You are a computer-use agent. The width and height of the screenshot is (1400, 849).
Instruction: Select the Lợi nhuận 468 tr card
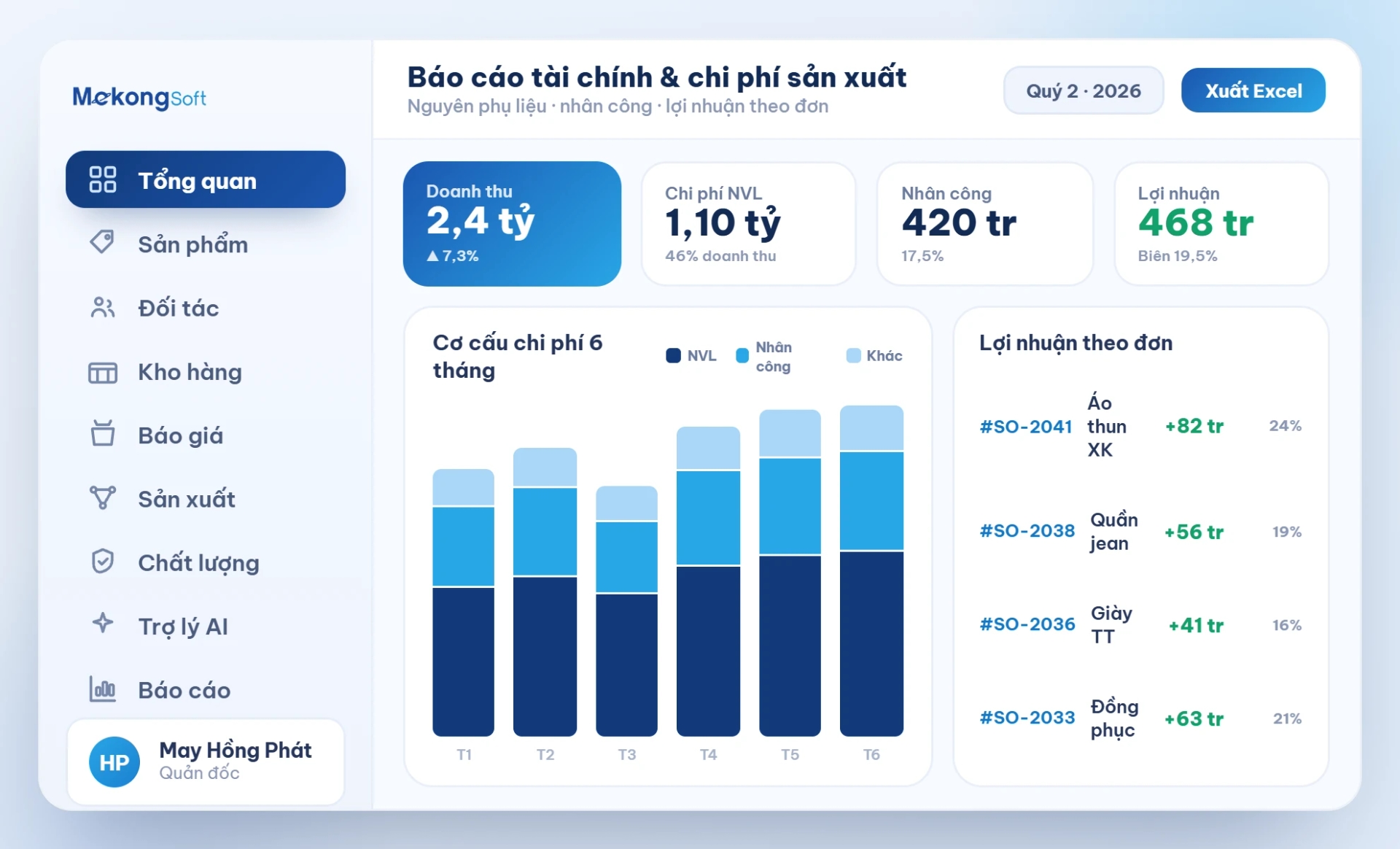click(1221, 224)
